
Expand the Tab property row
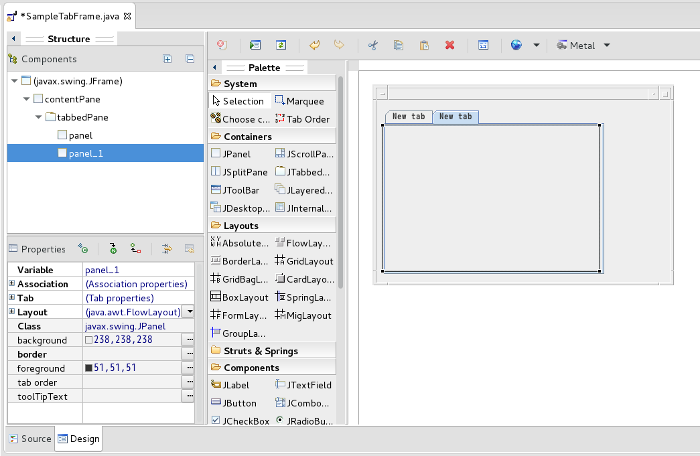click(x=12, y=297)
